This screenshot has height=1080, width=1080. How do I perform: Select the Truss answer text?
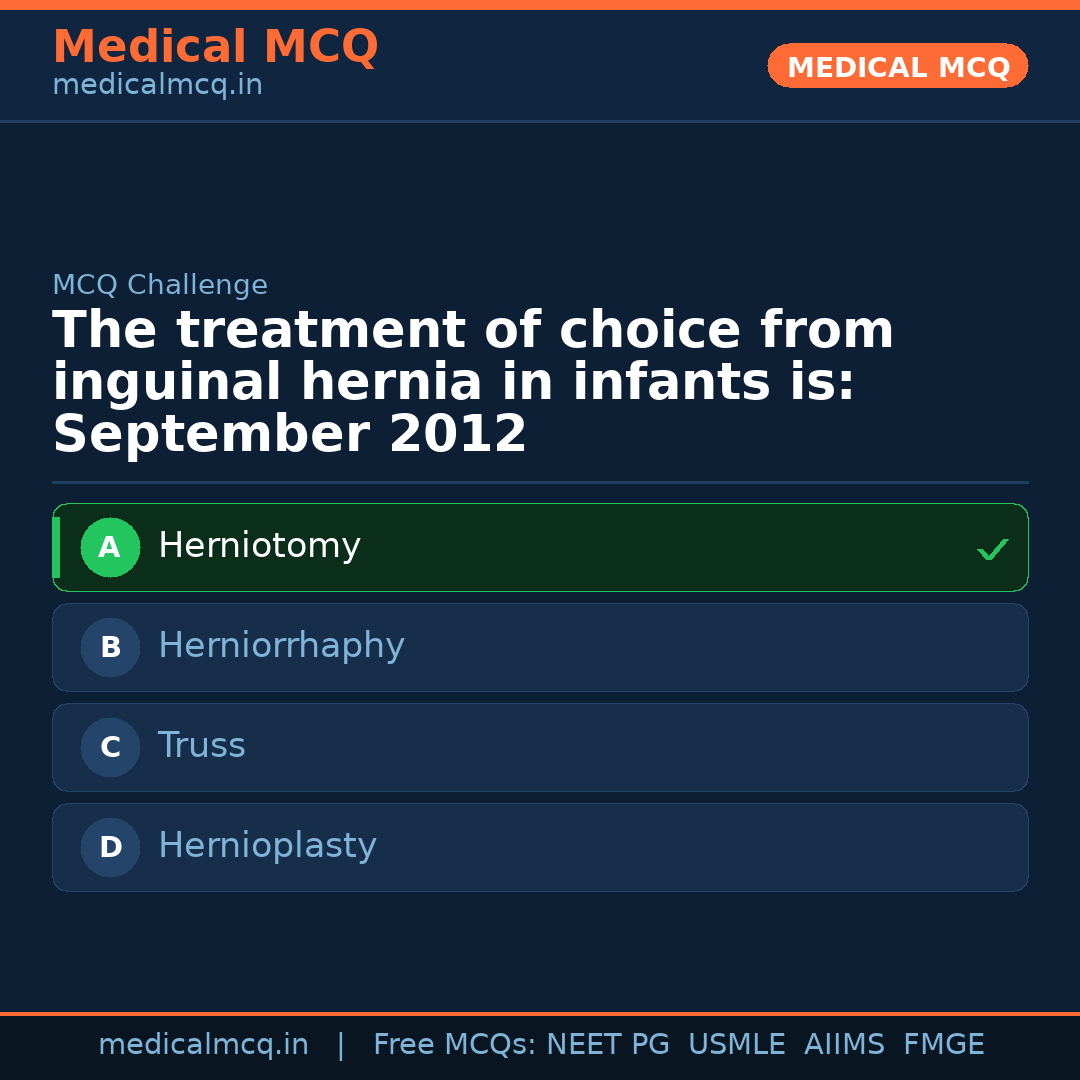coord(201,746)
